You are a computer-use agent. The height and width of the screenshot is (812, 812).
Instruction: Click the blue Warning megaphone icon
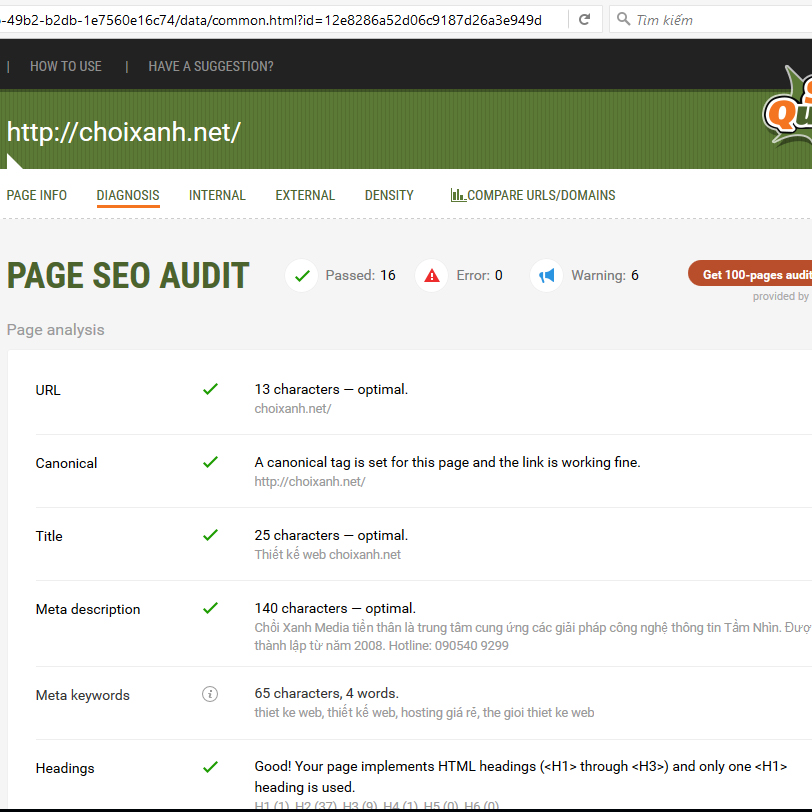(x=547, y=276)
